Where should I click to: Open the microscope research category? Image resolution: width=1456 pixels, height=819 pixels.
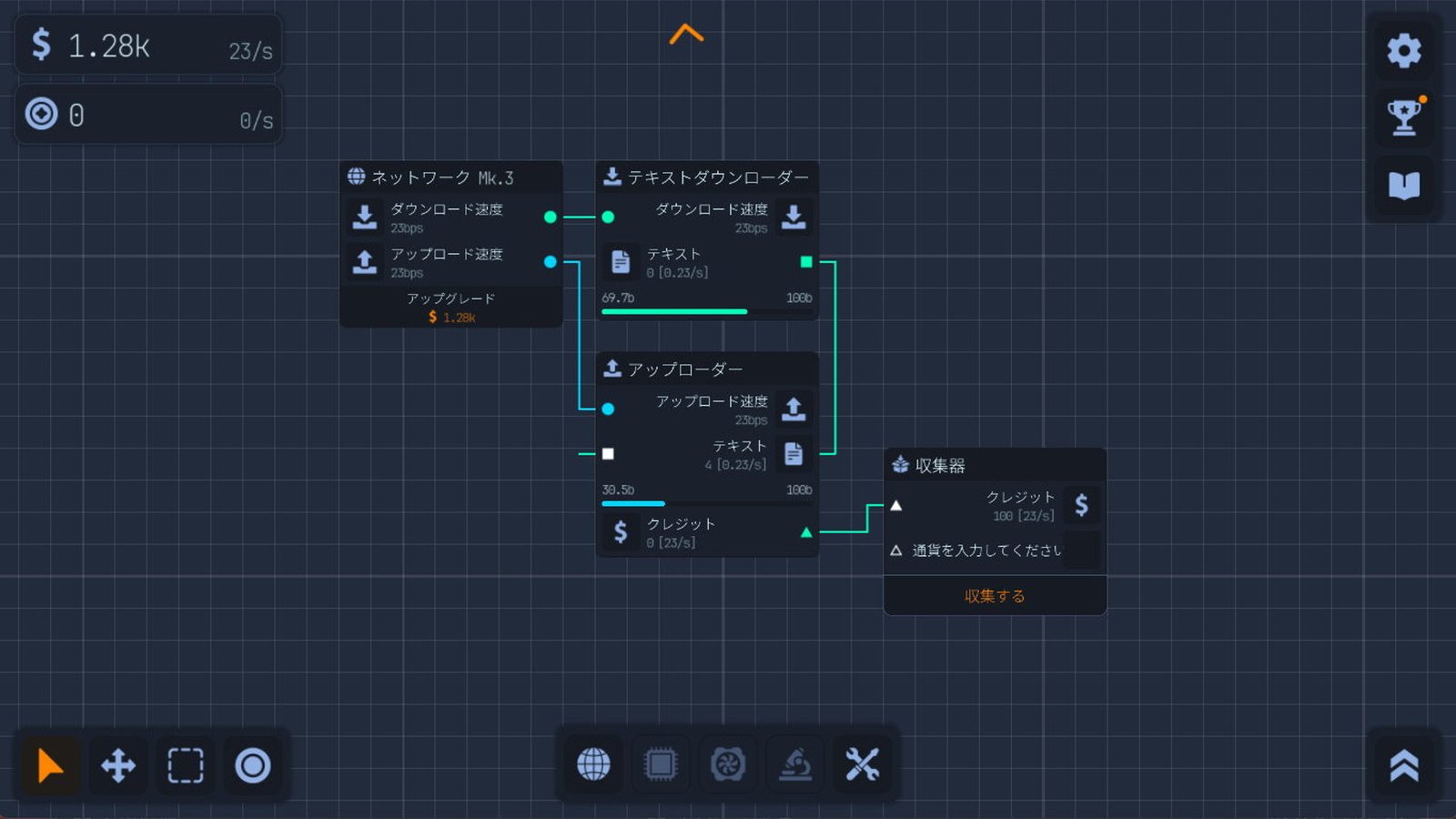(795, 764)
